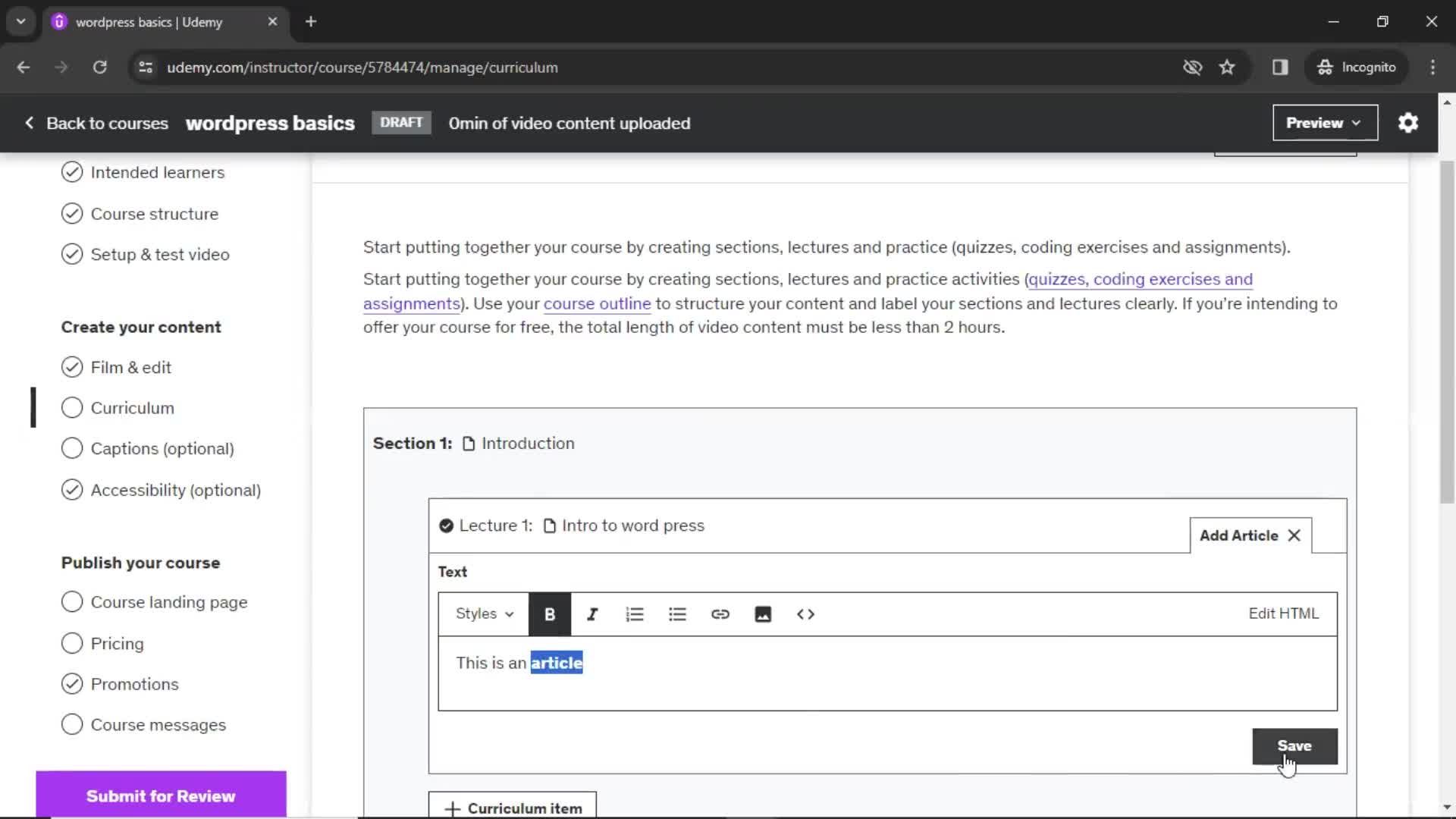Open a new browser tab

pos(311,21)
